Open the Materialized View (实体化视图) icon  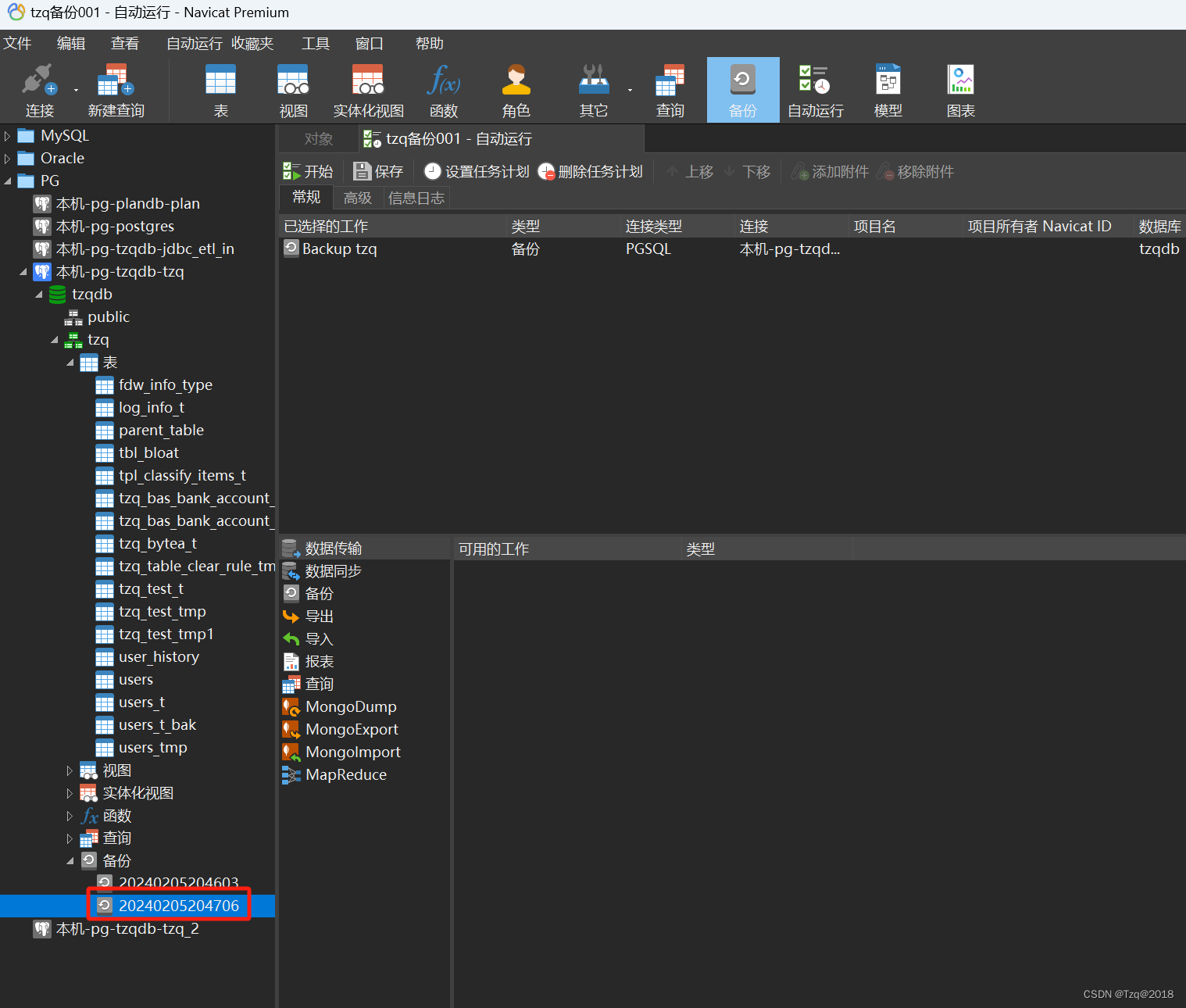pyautogui.click(x=368, y=90)
